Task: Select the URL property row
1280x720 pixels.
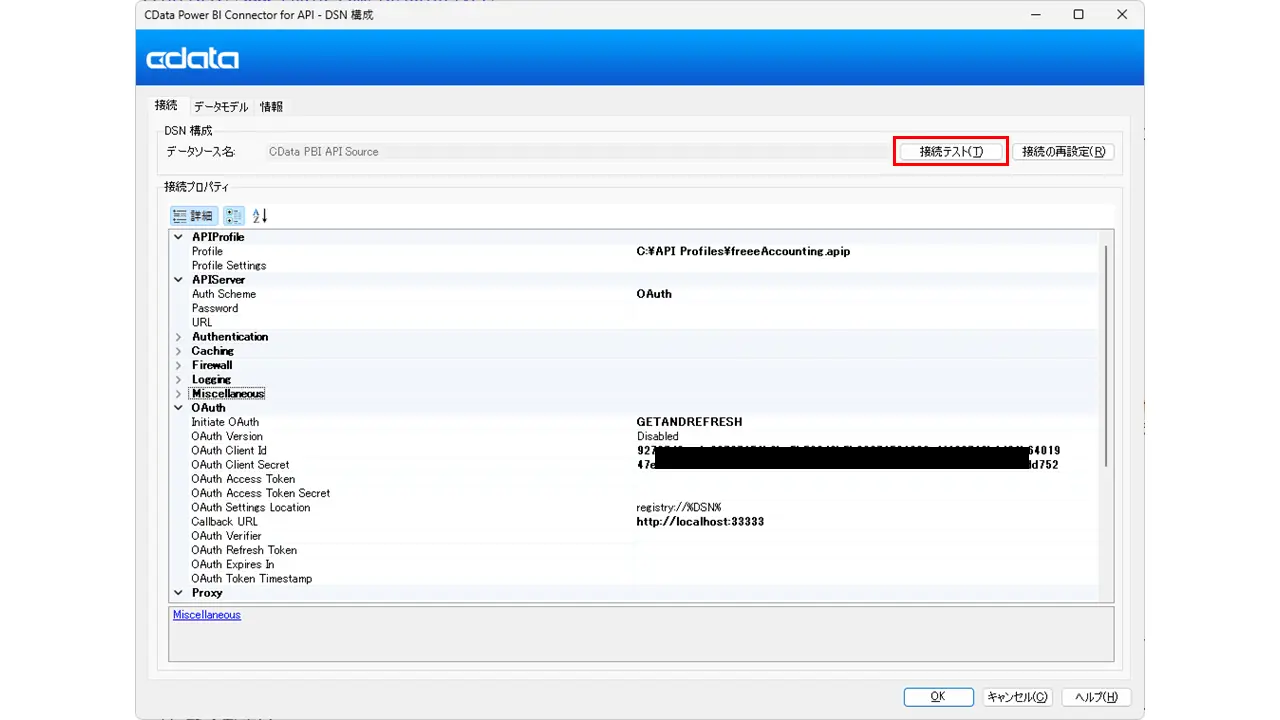Action: coord(635,323)
